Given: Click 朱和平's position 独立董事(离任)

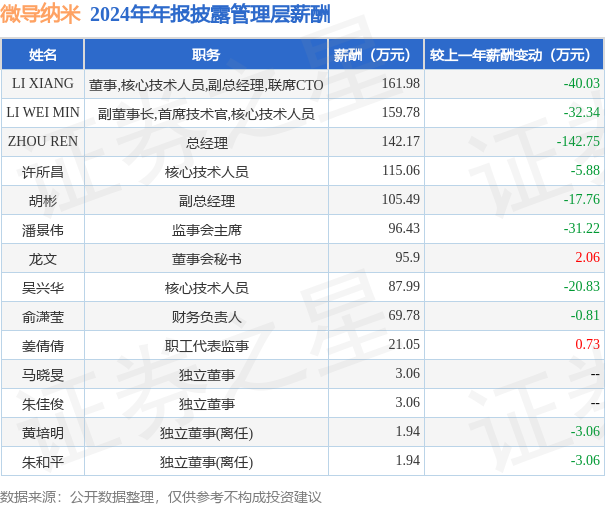Looking at the screenshot, I should 206,462.
